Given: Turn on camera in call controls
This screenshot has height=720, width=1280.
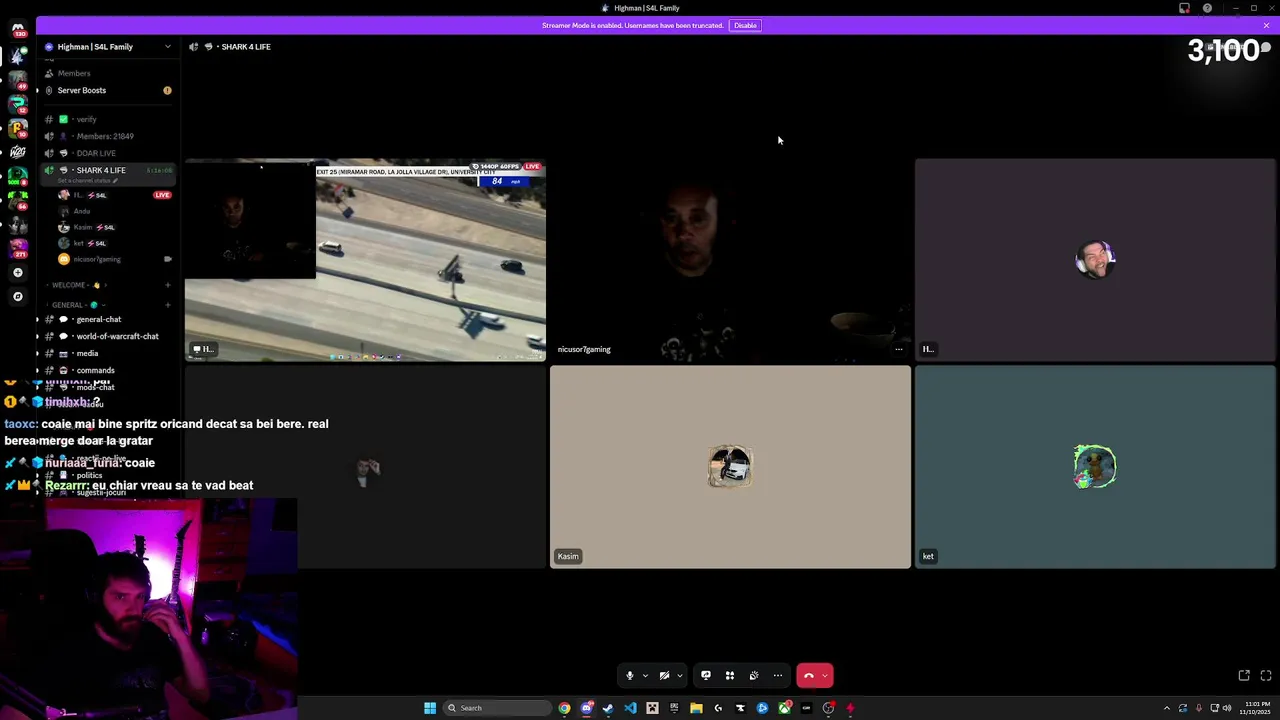Looking at the screenshot, I should point(664,676).
